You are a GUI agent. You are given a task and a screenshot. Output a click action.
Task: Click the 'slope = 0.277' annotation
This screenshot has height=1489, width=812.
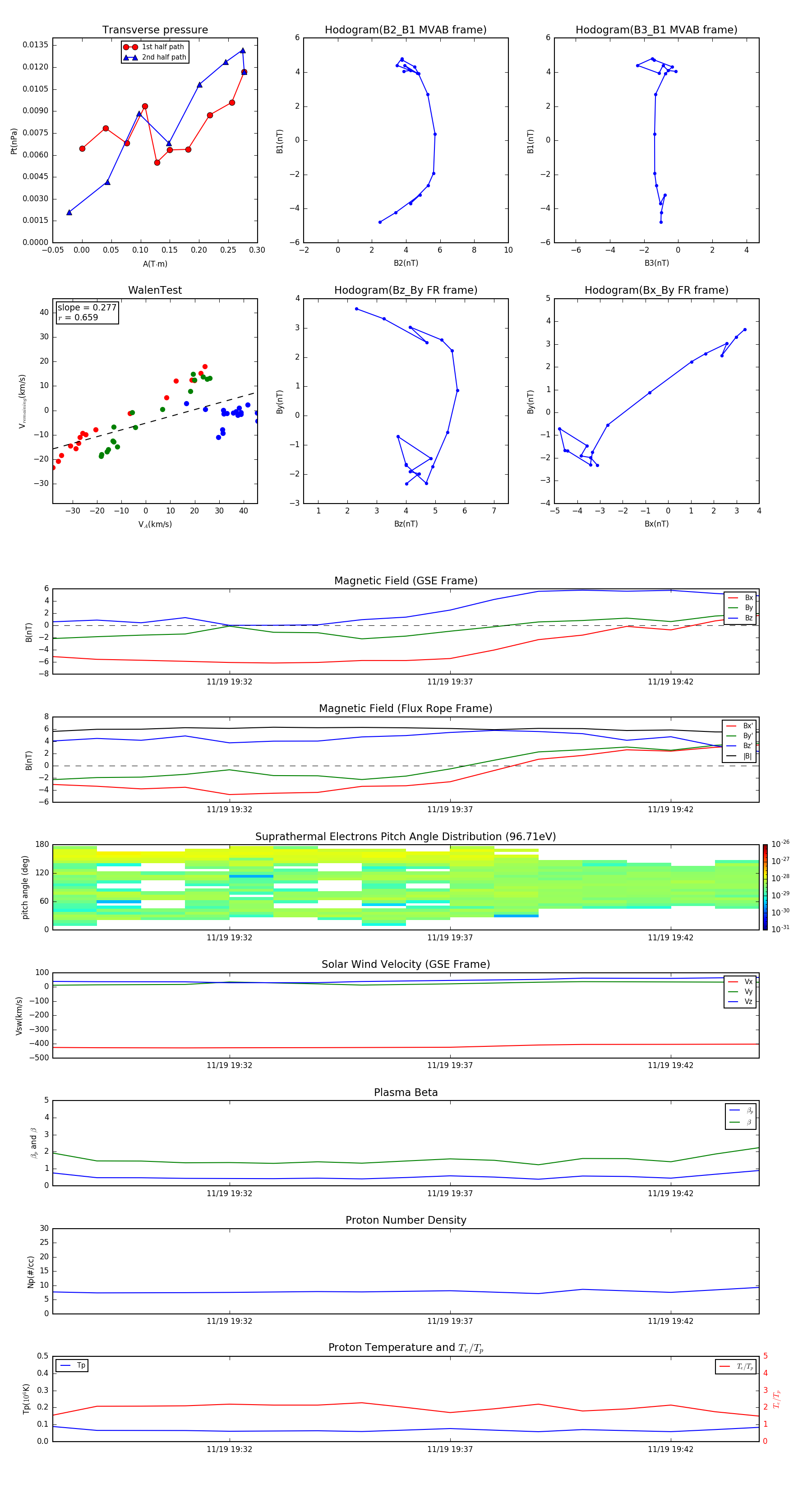pyautogui.click(x=87, y=308)
